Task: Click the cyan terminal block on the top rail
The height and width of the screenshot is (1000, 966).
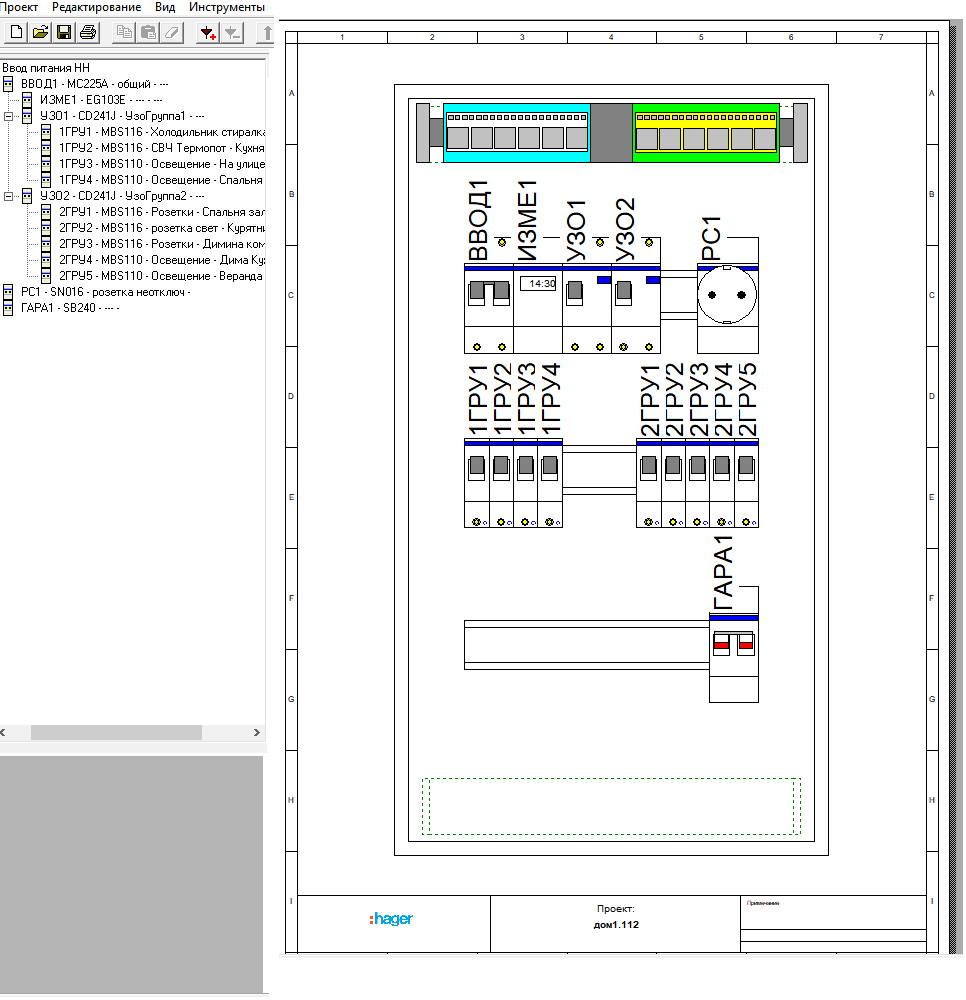Action: [x=517, y=131]
